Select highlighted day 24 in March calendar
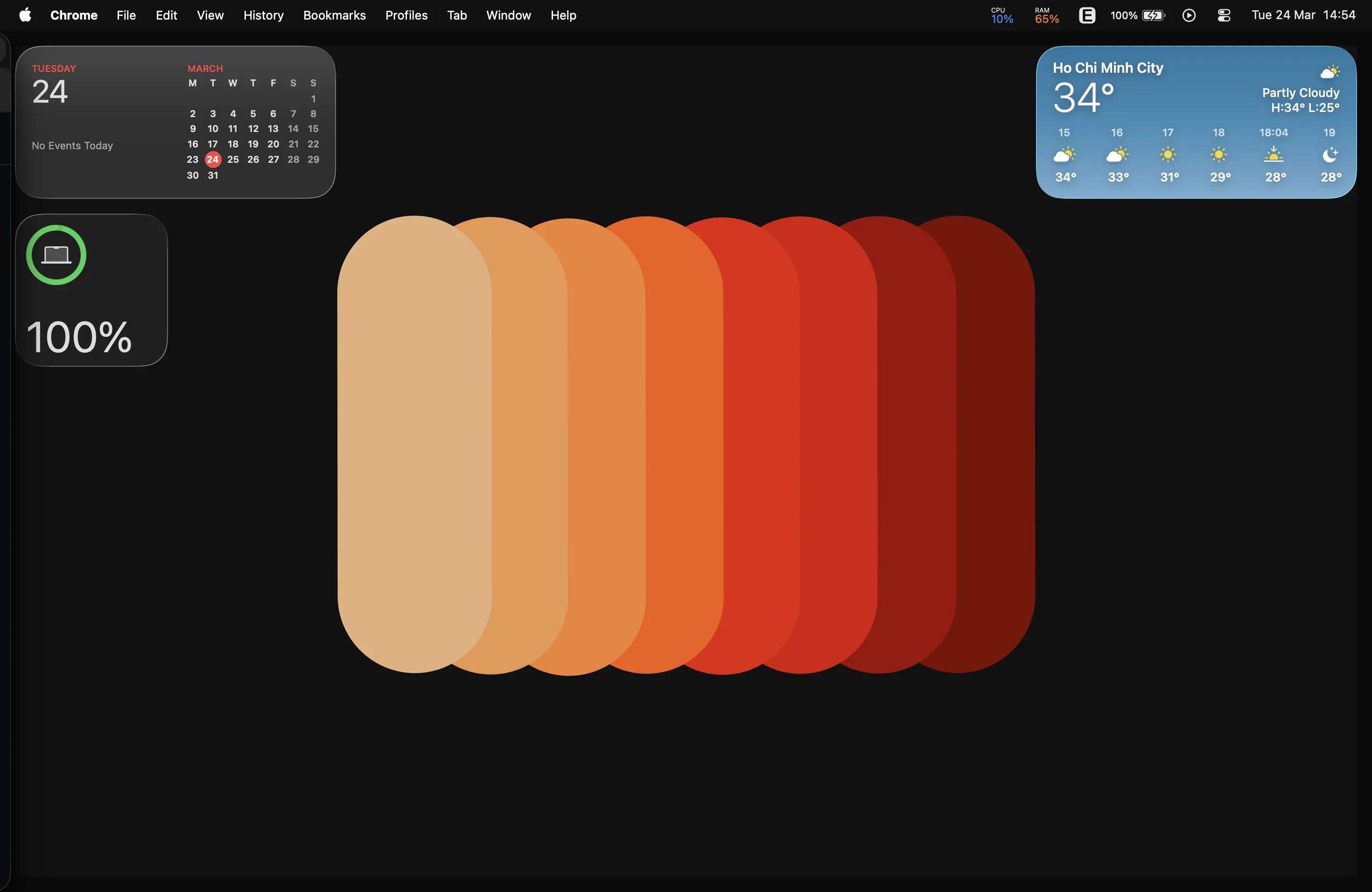 213,160
